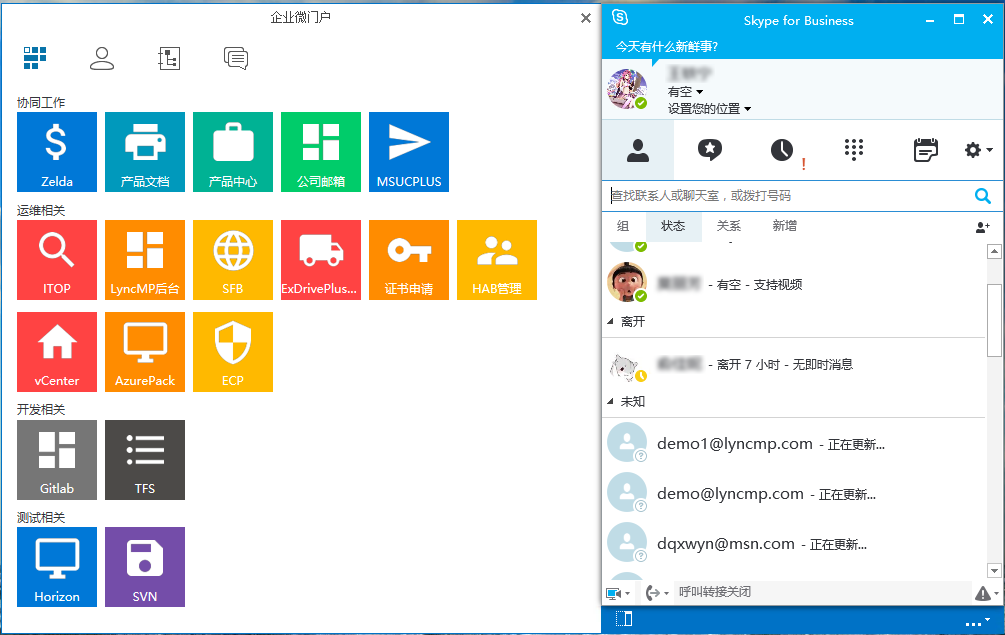Open the HAB管理 tile
1005x635 pixels.
pyautogui.click(x=497, y=260)
